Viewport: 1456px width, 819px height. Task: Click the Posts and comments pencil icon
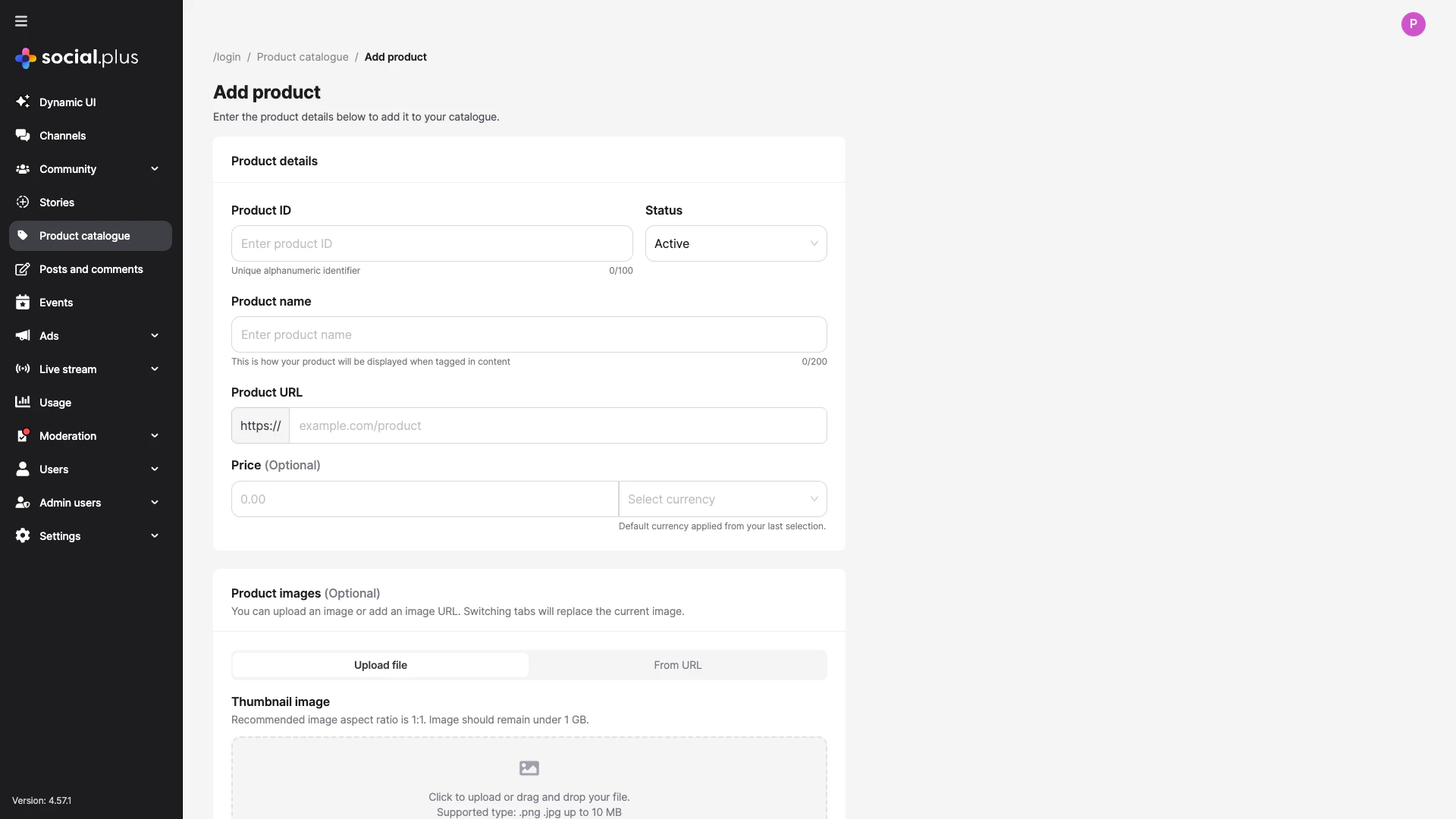23,268
